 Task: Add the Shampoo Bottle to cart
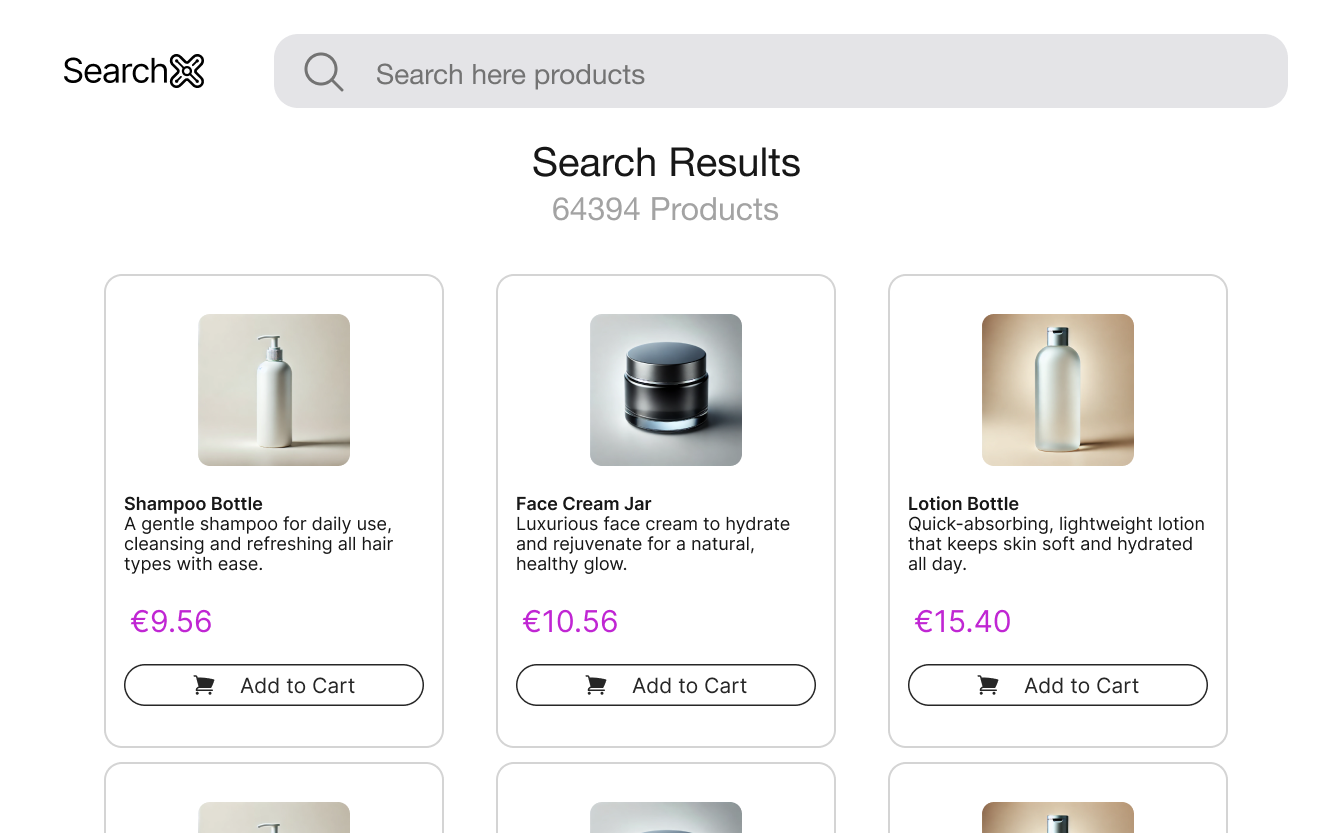pos(273,685)
